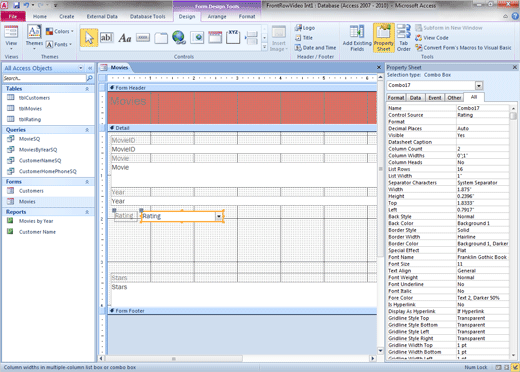This screenshot has height=372, width=520.
Task: Collapse the Queries group
Action: pos(87,130)
